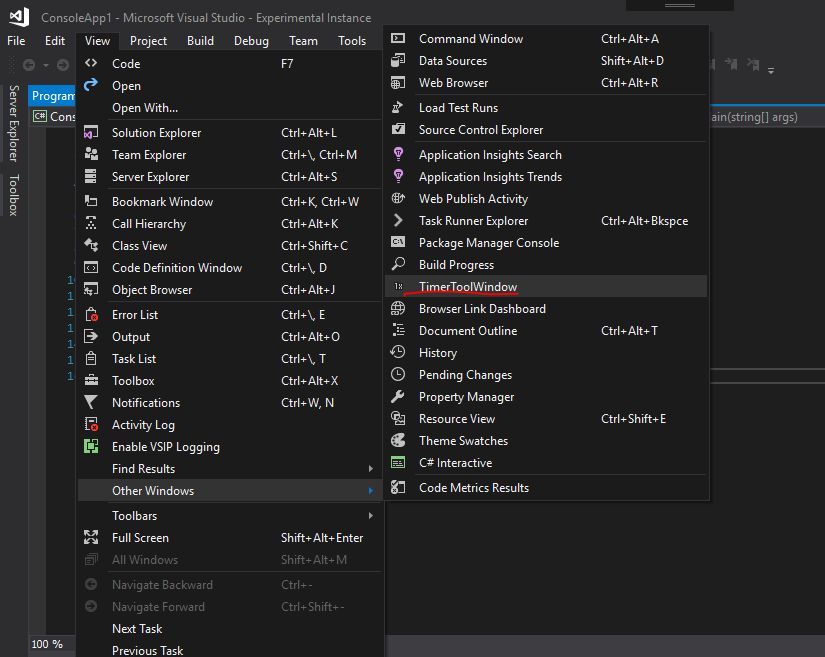The image size is (825, 657).
Task: Click the Code Metrics Results icon
Action: (x=398, y=487)
